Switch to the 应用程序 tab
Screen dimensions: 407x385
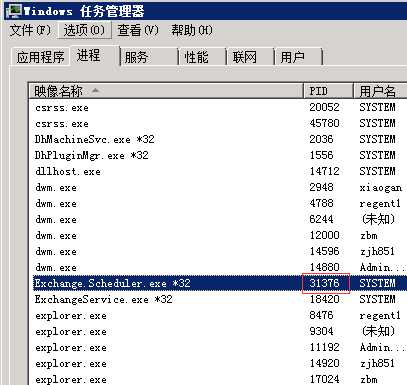pos(41,57)
